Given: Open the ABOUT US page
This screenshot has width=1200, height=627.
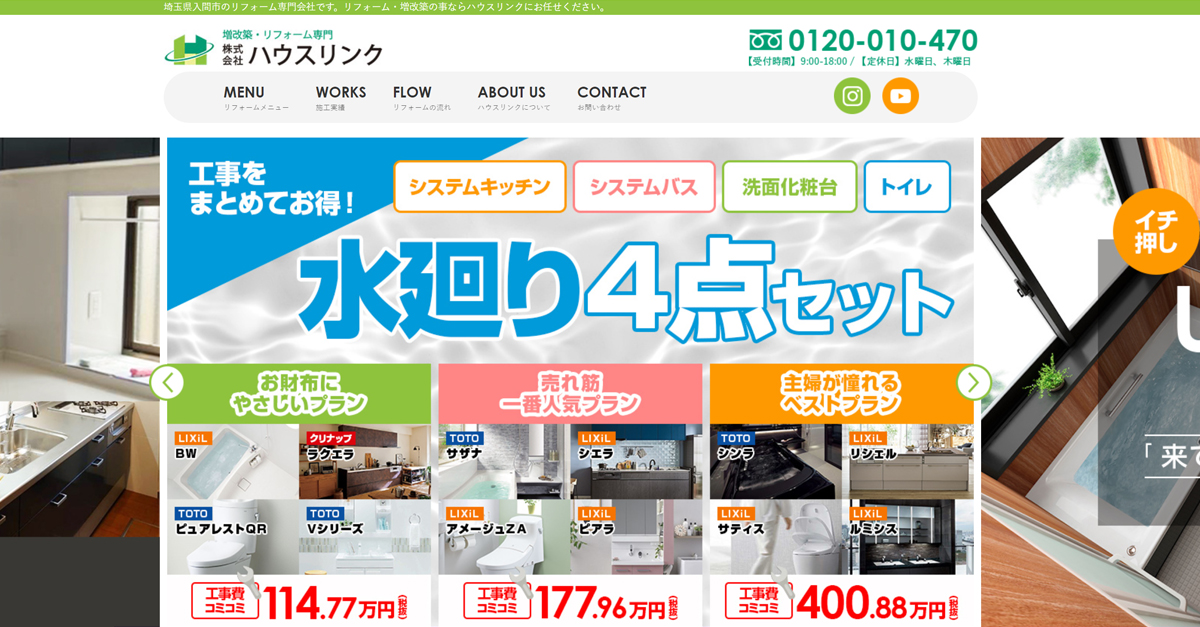Looking at the screenshot, I should 514,98.
